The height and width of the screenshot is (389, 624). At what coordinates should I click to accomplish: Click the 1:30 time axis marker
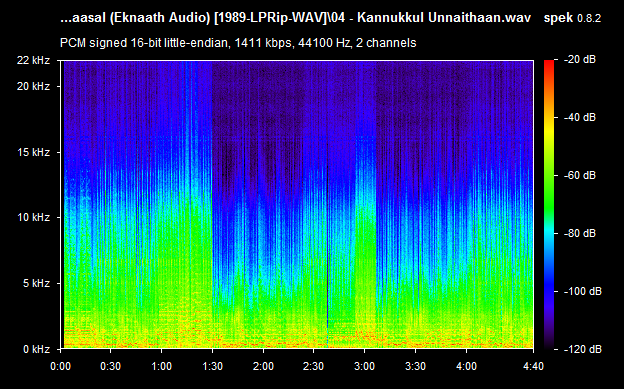click(x=212, y=366)
